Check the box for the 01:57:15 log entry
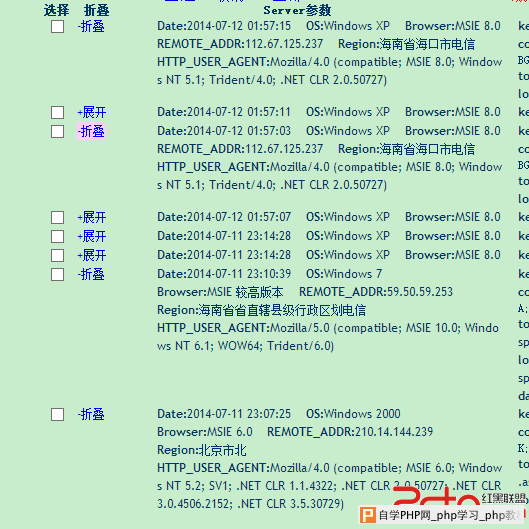This screenshot has height=529, width=529. click(x=57, y=26)
